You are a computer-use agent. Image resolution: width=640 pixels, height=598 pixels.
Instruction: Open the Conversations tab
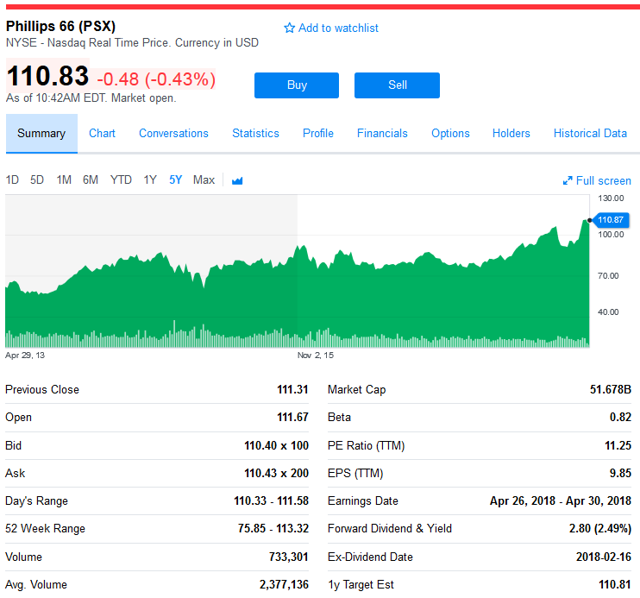coord(173,133)
